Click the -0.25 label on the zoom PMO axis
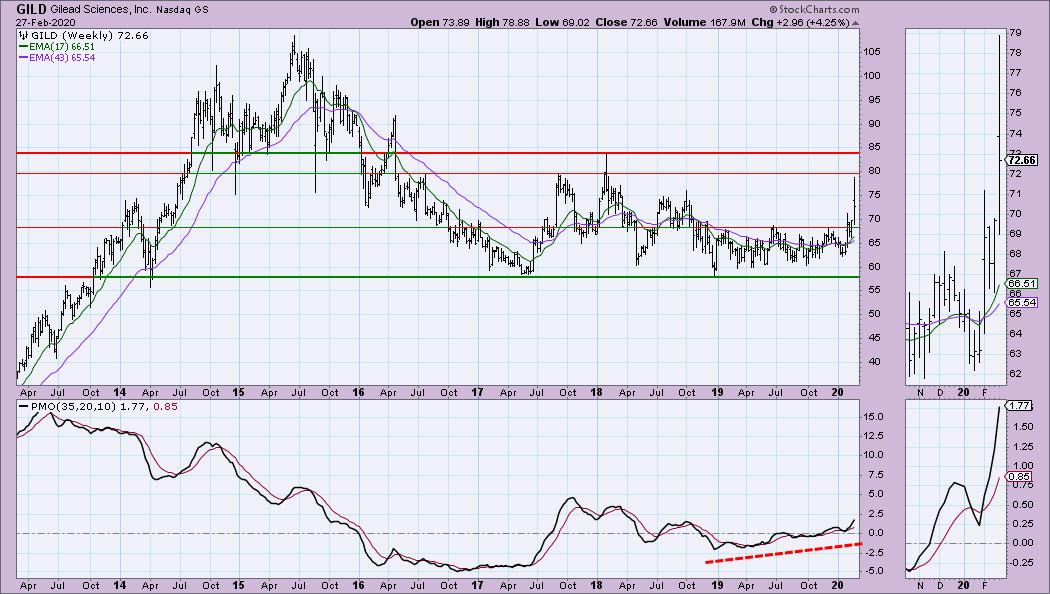1050x594 pixels. [1021, 563]
